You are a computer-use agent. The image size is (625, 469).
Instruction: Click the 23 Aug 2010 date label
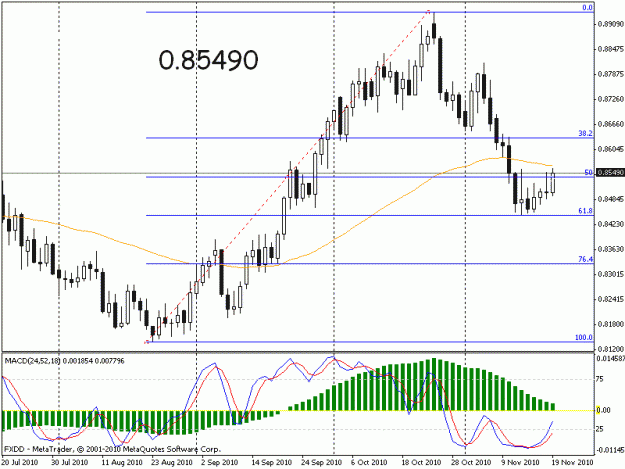(x=172, y=462)
